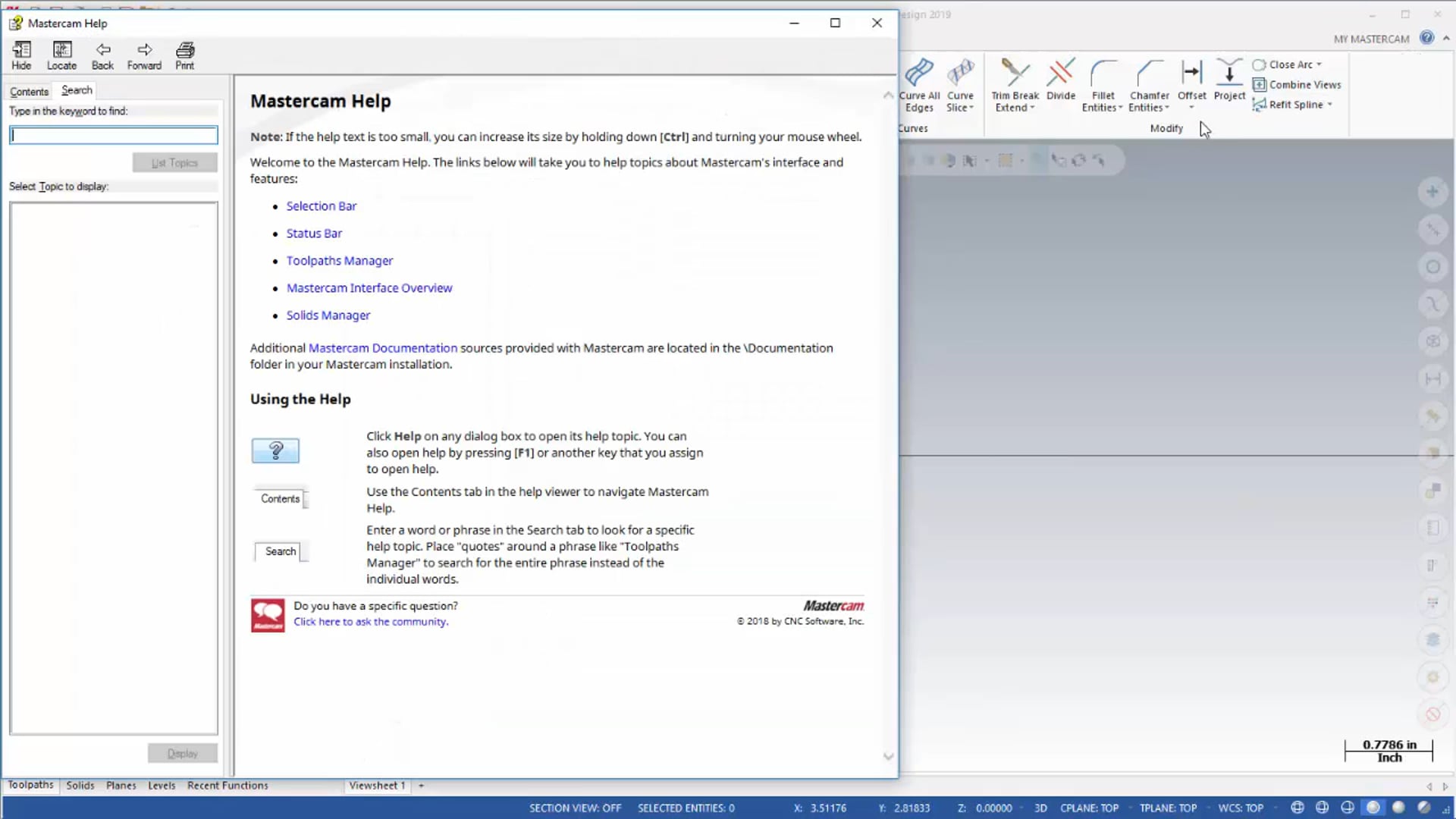
Task: Open the Toolpaths manager tab
Action: pyautogui.click(x=31, y=785)
